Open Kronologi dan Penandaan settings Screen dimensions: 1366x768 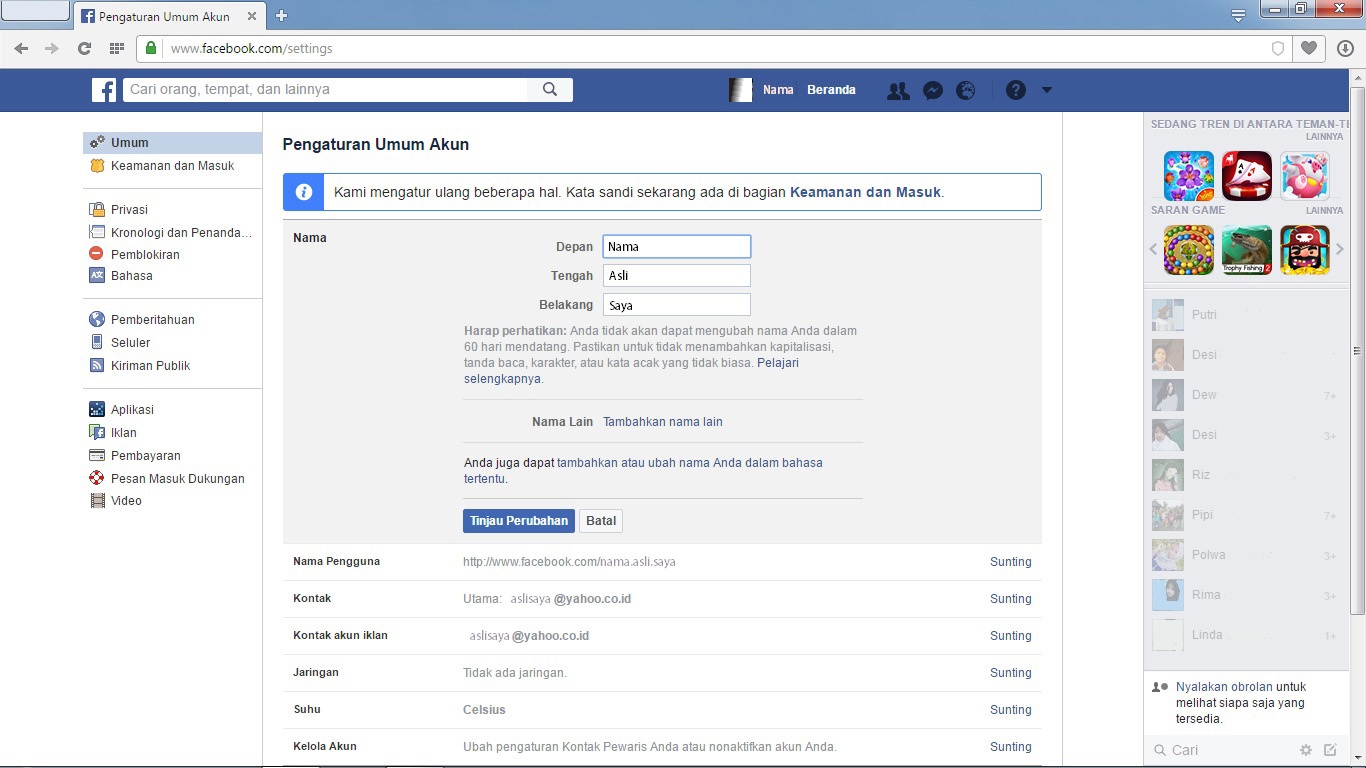173,233
